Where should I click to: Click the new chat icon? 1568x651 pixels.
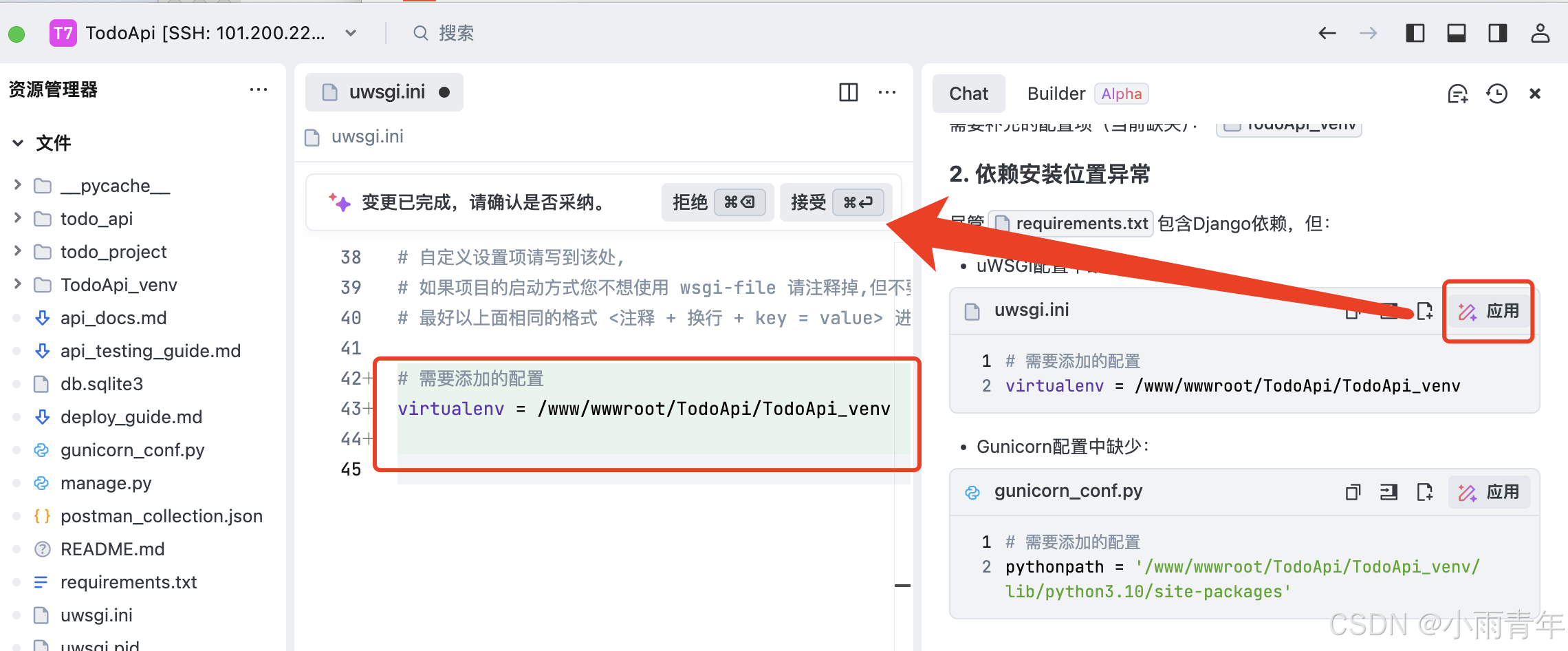point(1457,94)
